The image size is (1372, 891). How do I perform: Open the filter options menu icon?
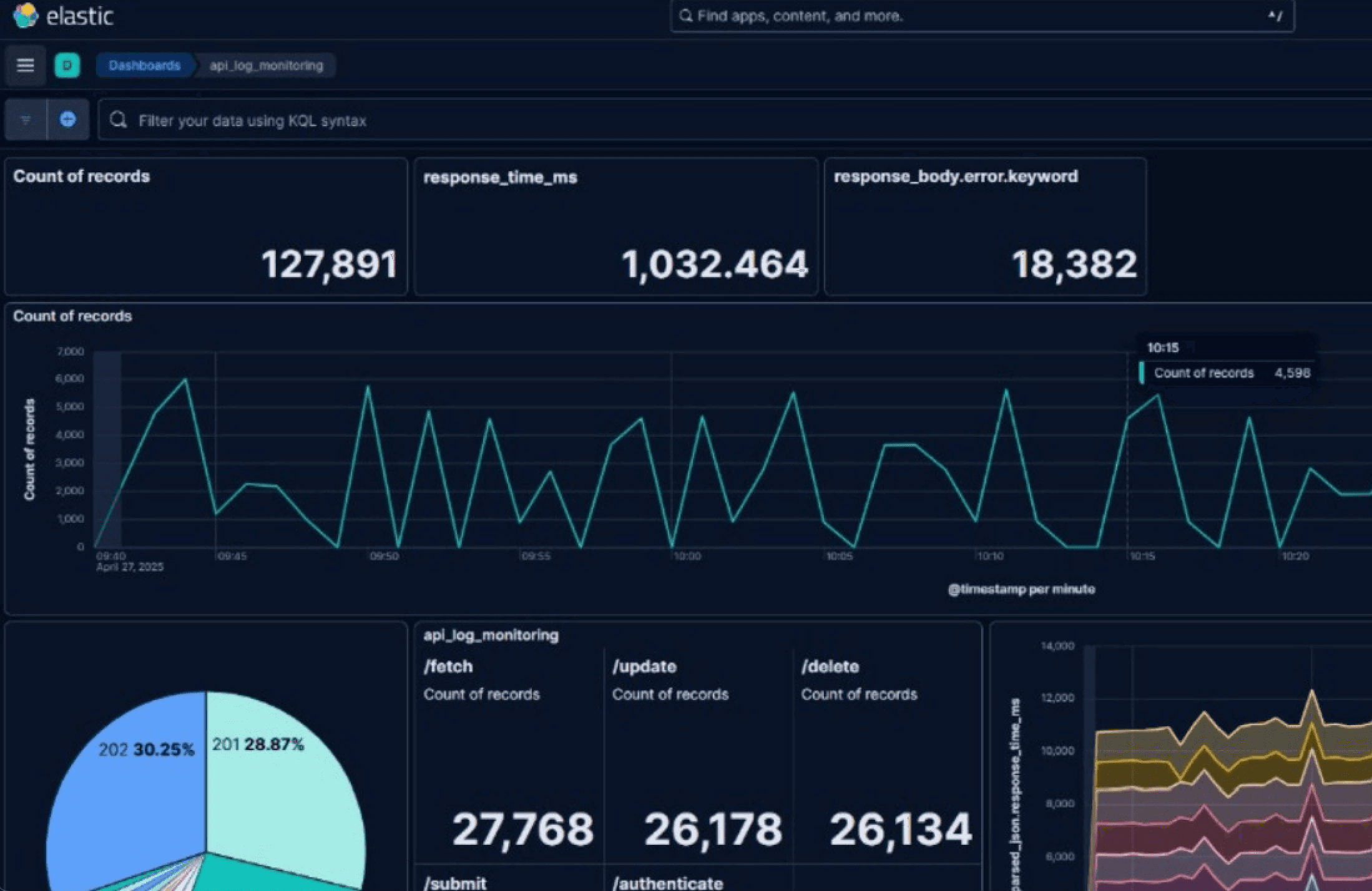click(x=26, y=120)
